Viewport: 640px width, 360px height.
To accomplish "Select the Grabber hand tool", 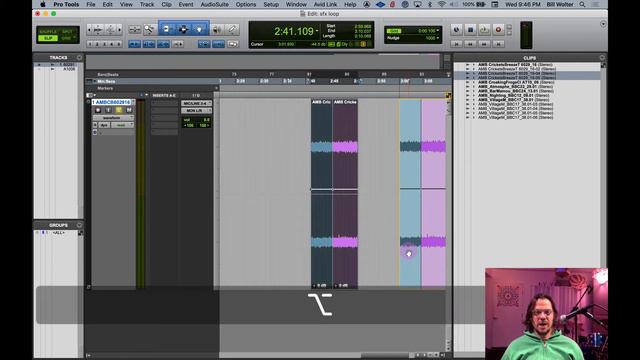I will coord(200,29).
